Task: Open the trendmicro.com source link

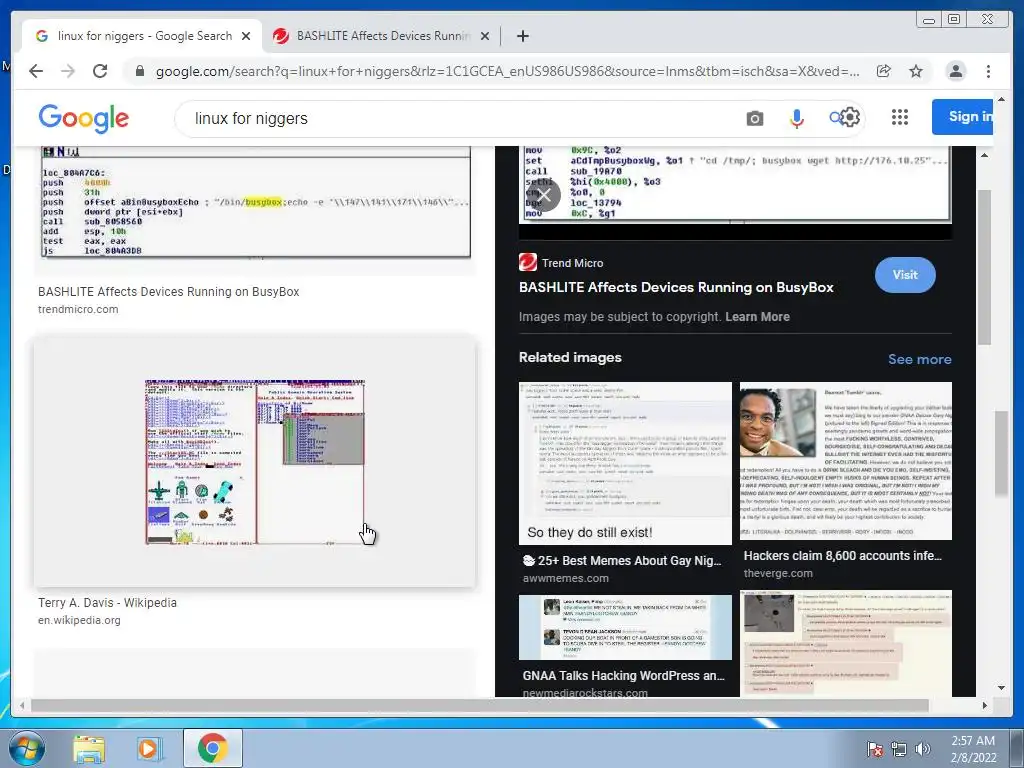Action: pos(78,310)
